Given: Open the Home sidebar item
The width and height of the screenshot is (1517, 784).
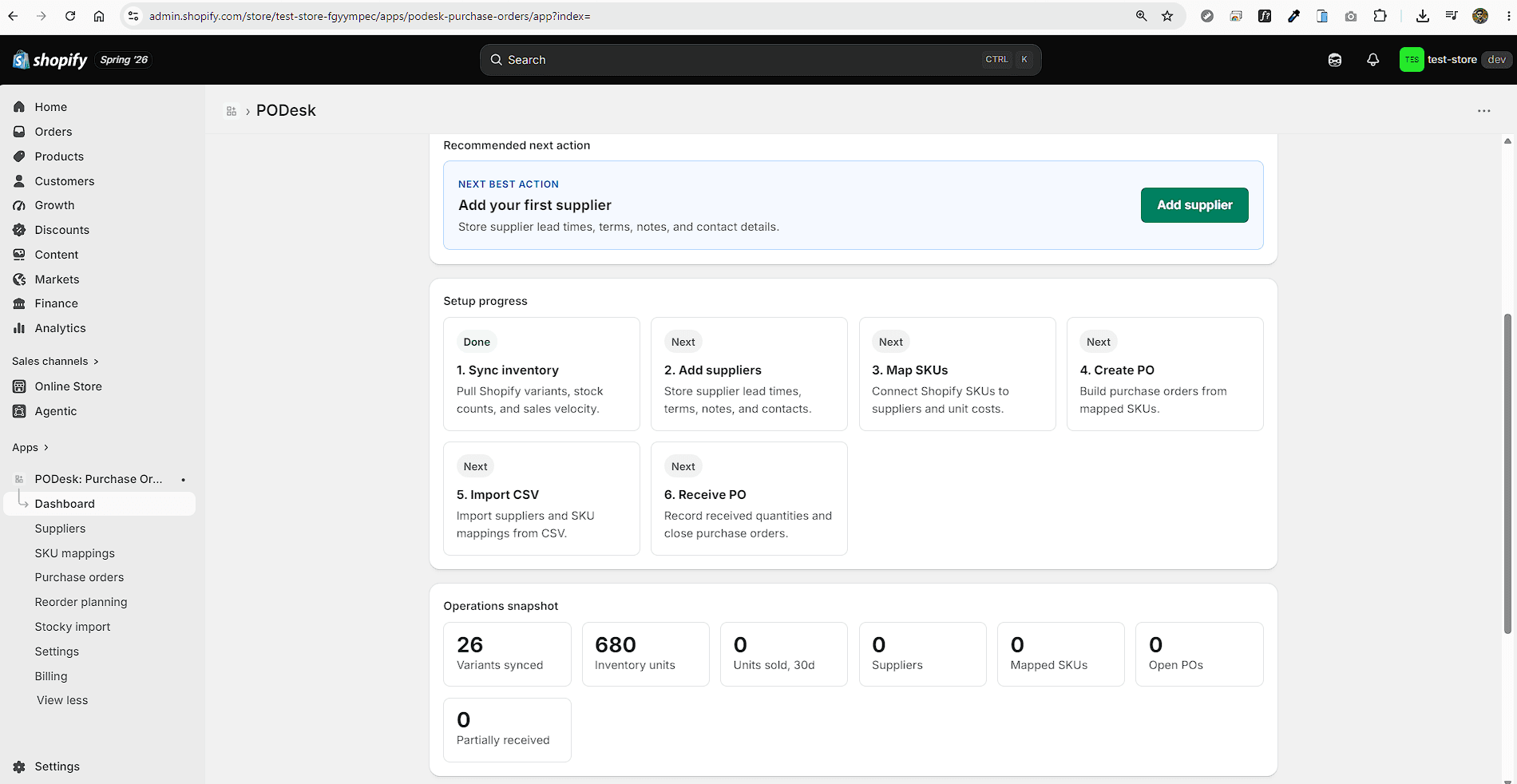Looking at the screenshot, I should point(50,107).
